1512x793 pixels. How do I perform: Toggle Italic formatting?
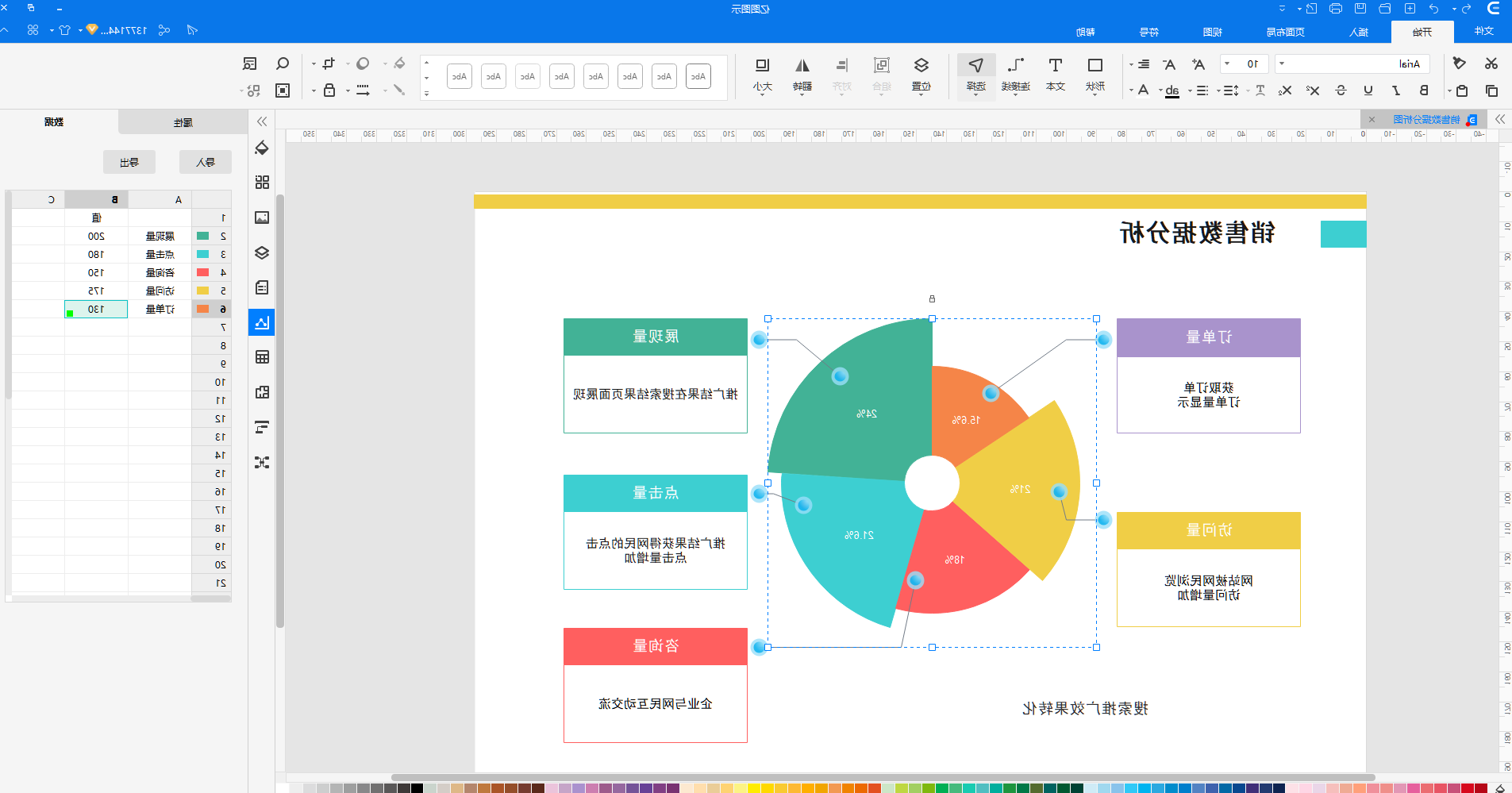1396,90
